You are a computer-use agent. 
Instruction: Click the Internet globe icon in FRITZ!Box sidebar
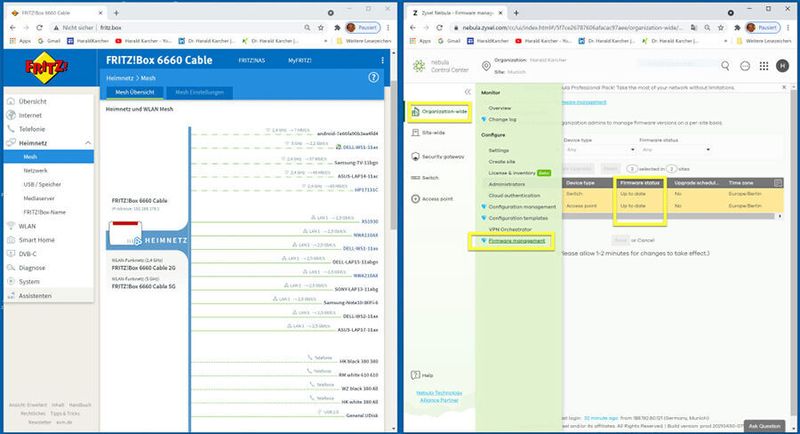(11, 115)
